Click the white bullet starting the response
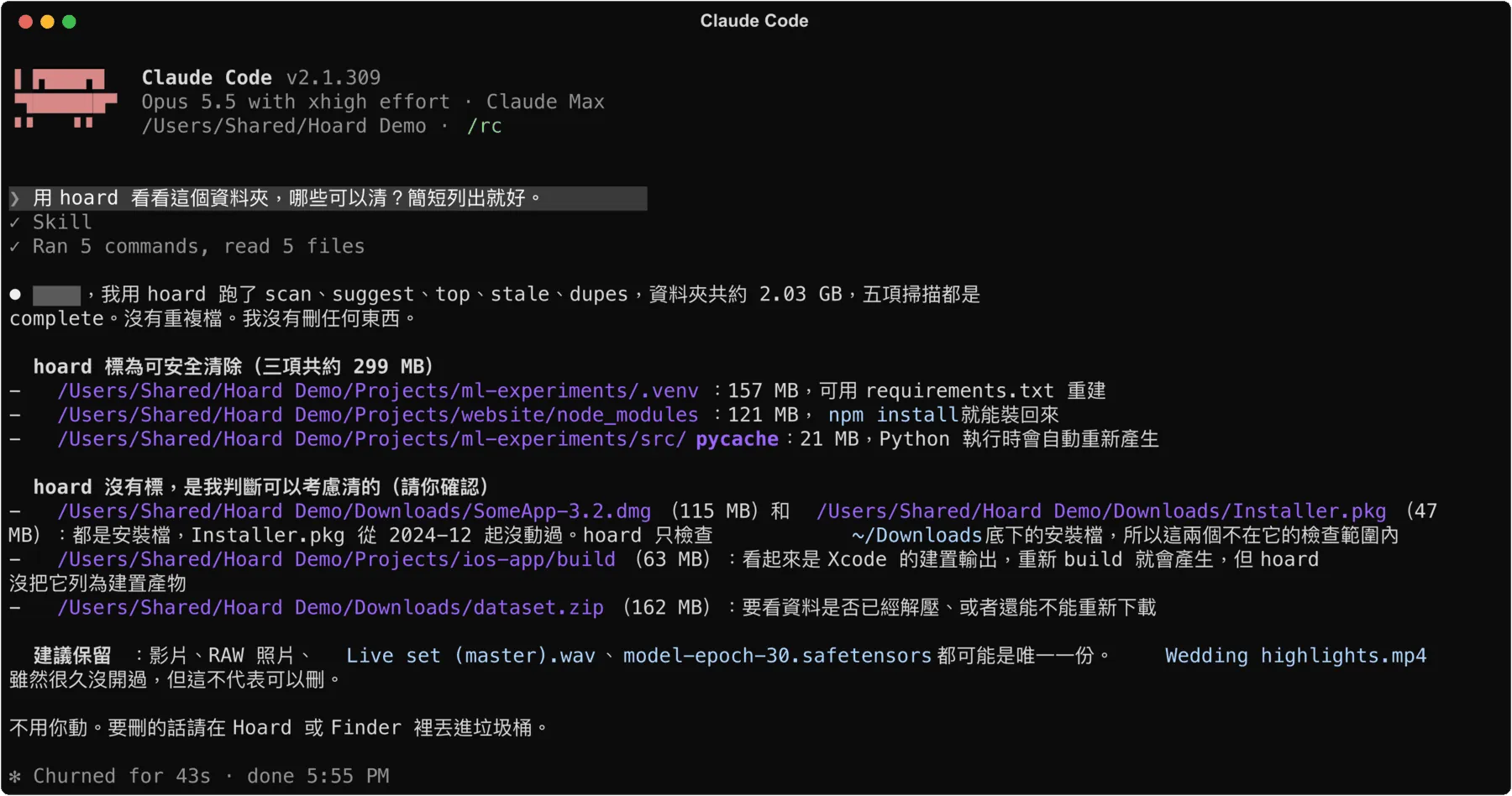The width and height of the screenshot is (1512, 796). tap(15, 295)
